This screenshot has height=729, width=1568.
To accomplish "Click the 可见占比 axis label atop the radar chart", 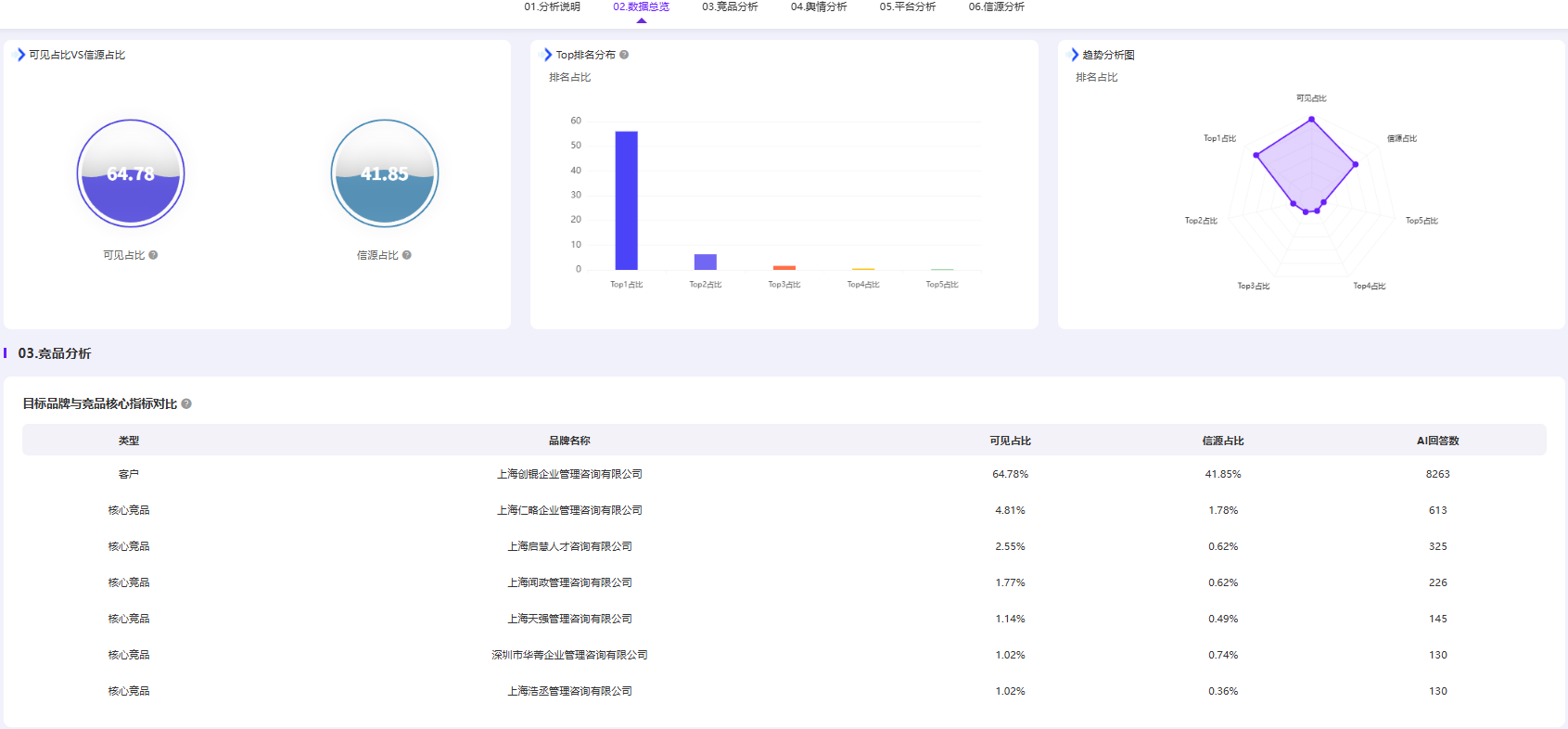I will 1311,98.
